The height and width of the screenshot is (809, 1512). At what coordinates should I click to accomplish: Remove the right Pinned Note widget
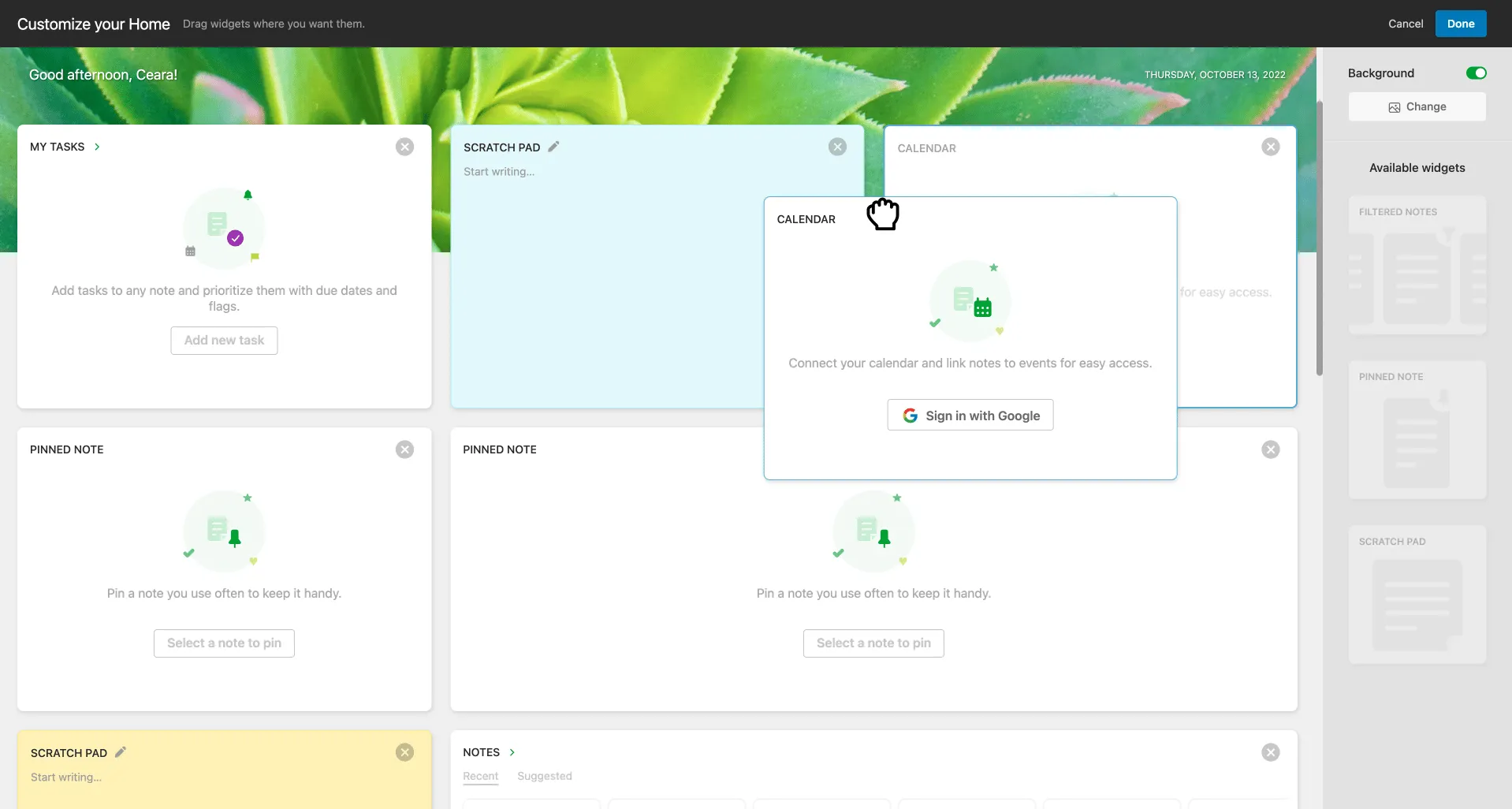tap(1270, 449)
